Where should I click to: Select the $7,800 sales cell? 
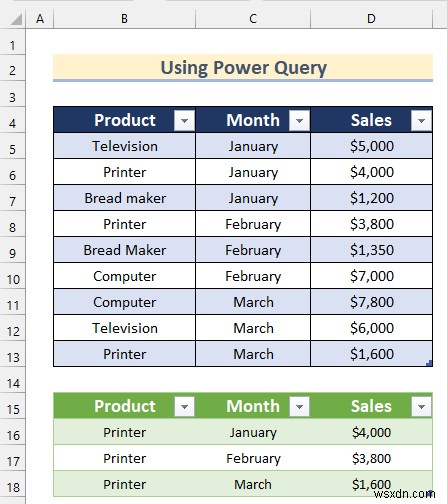372,302
